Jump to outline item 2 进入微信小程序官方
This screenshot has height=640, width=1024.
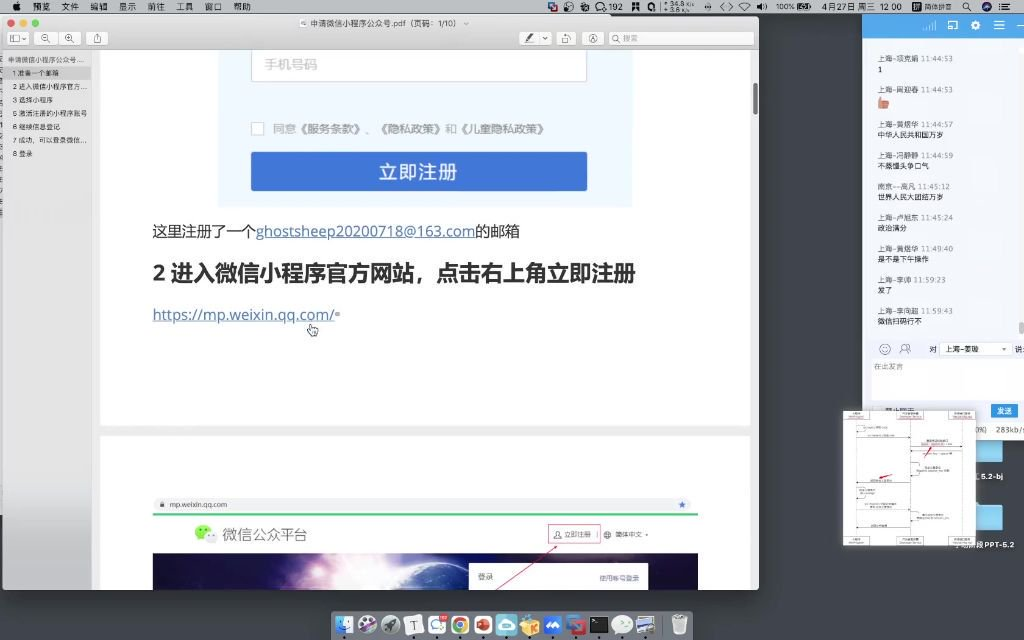pyautogui.click(x=50, y=86)
